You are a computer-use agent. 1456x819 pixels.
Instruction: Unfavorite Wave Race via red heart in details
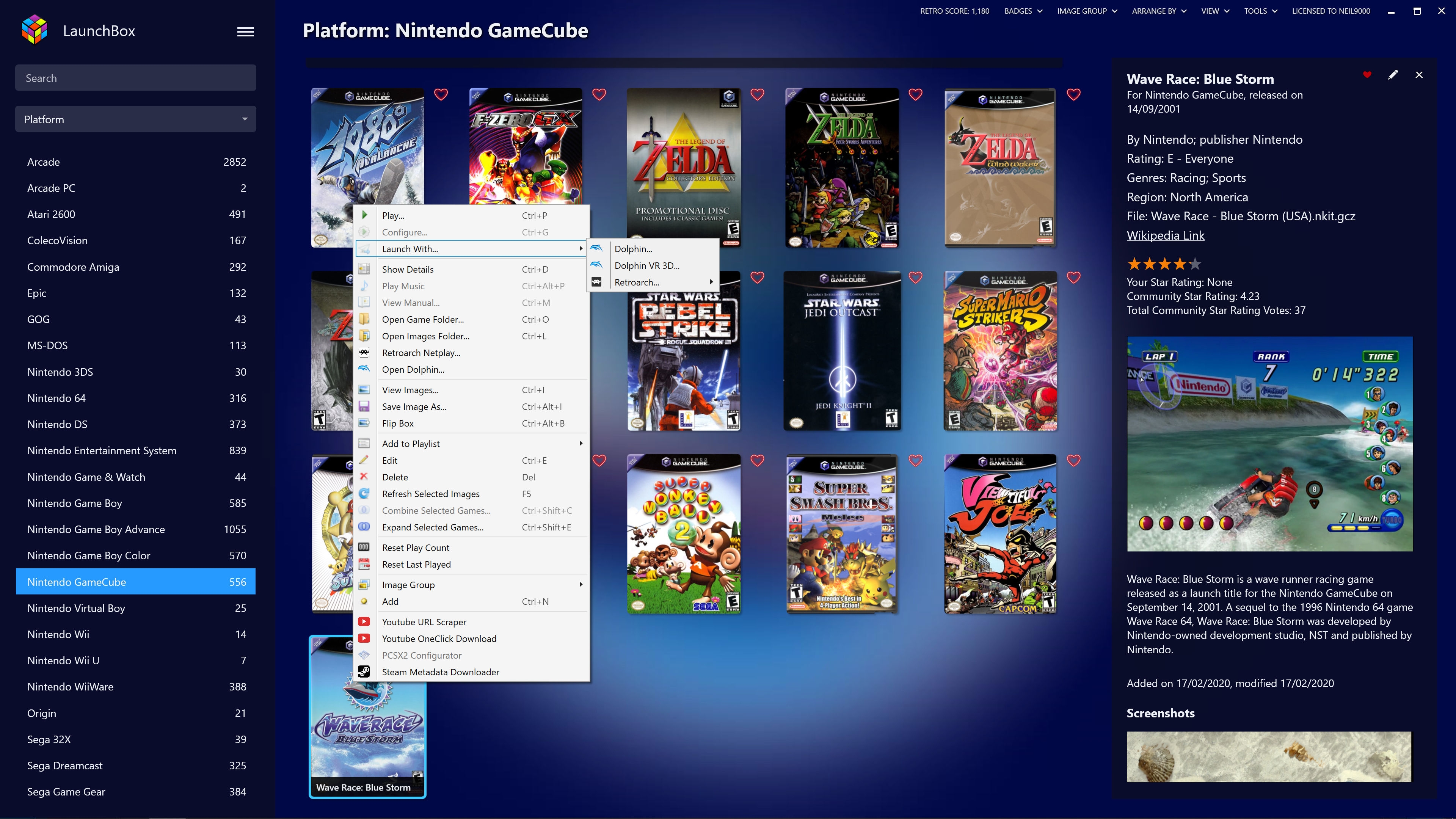pyautogui.click(x=1367, y=75)
